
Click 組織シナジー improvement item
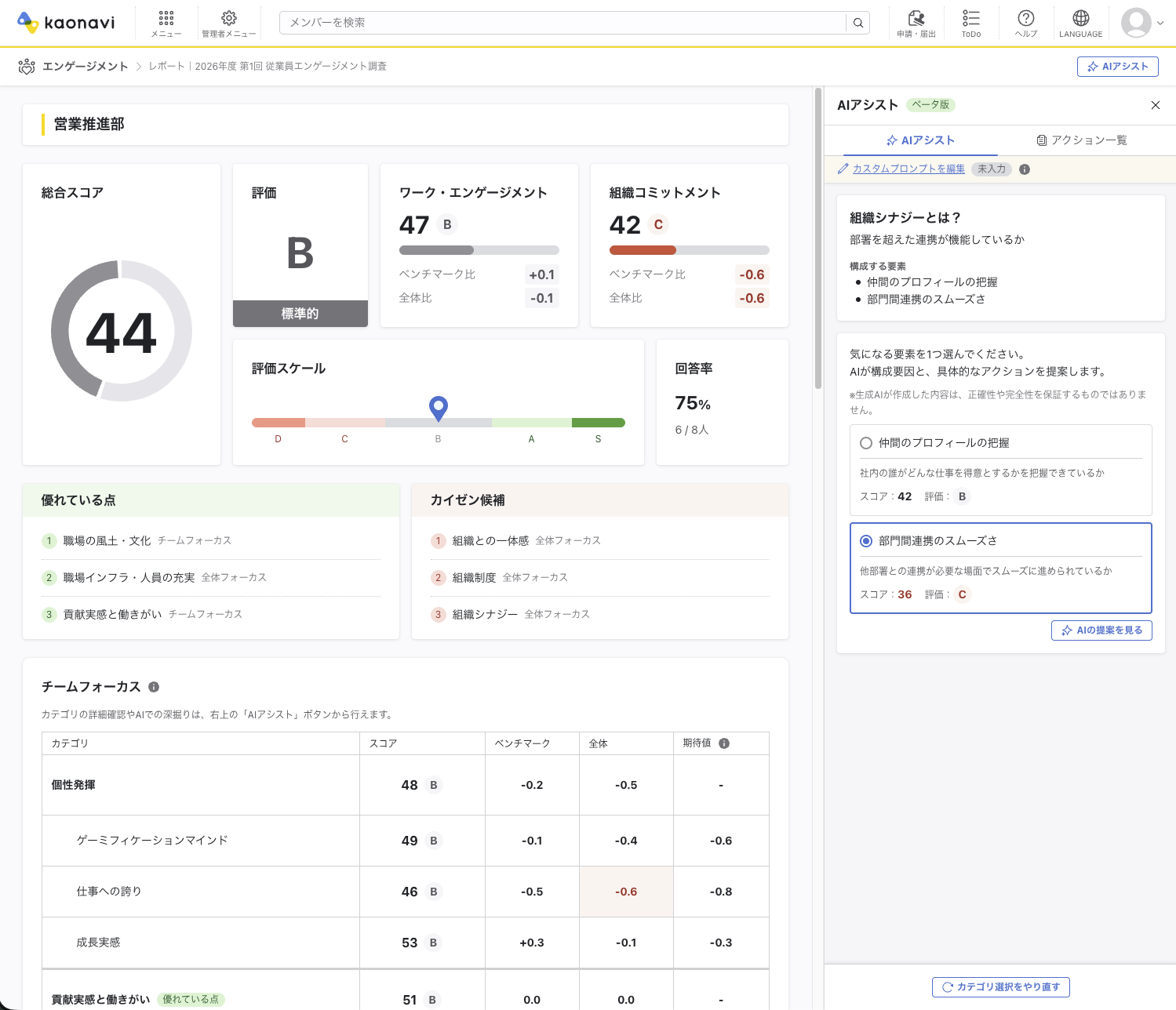tap(485, 615)
